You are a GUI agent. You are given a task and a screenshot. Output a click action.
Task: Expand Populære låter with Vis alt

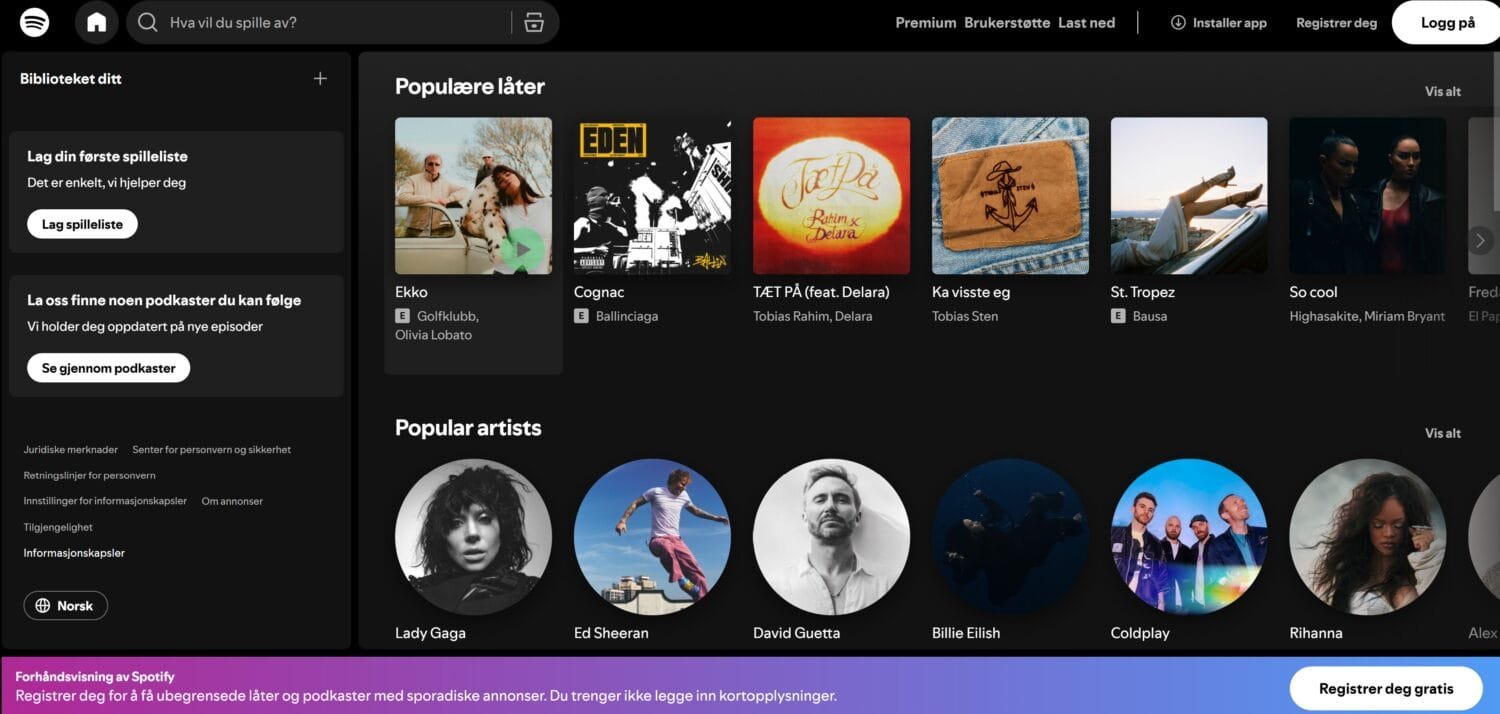click(x=1442, y=92)
